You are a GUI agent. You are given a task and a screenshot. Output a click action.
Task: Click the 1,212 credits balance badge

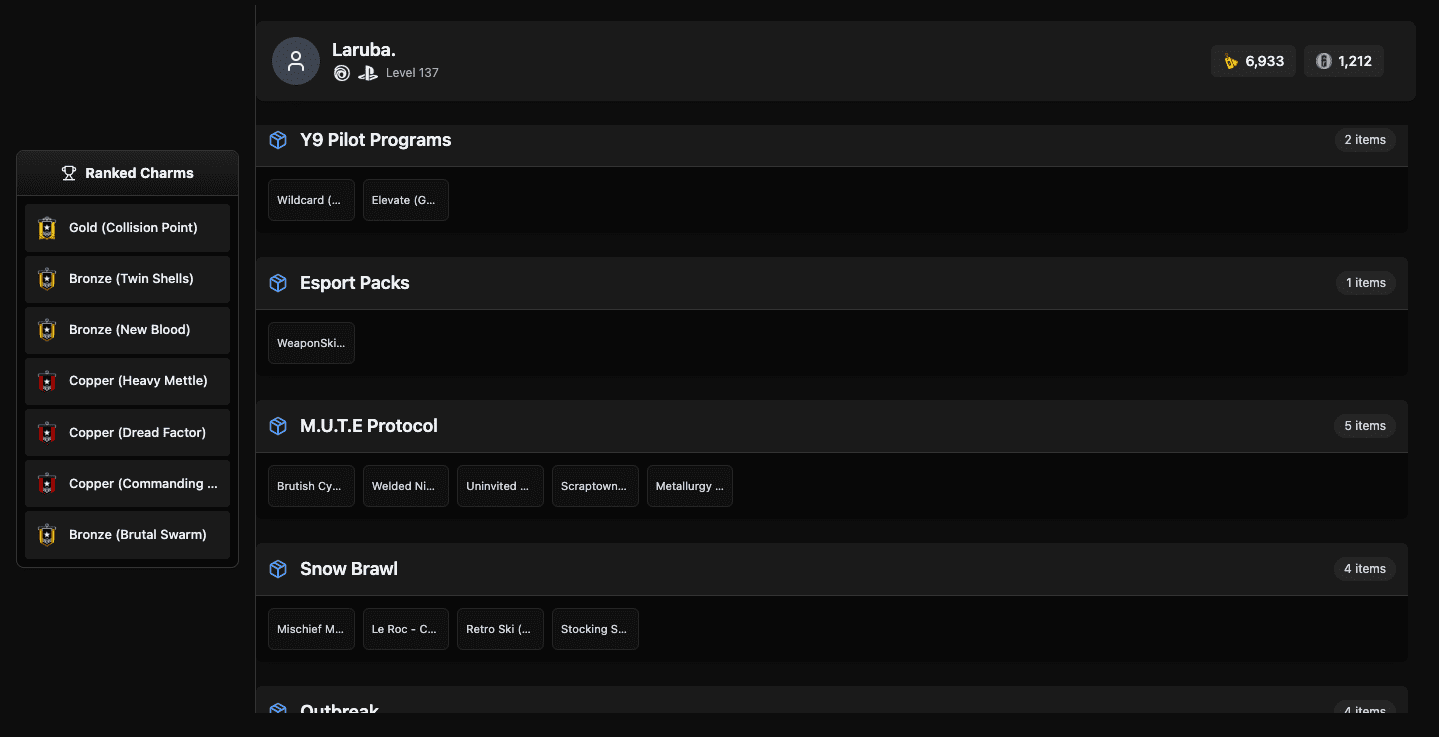pos(1343,61)
